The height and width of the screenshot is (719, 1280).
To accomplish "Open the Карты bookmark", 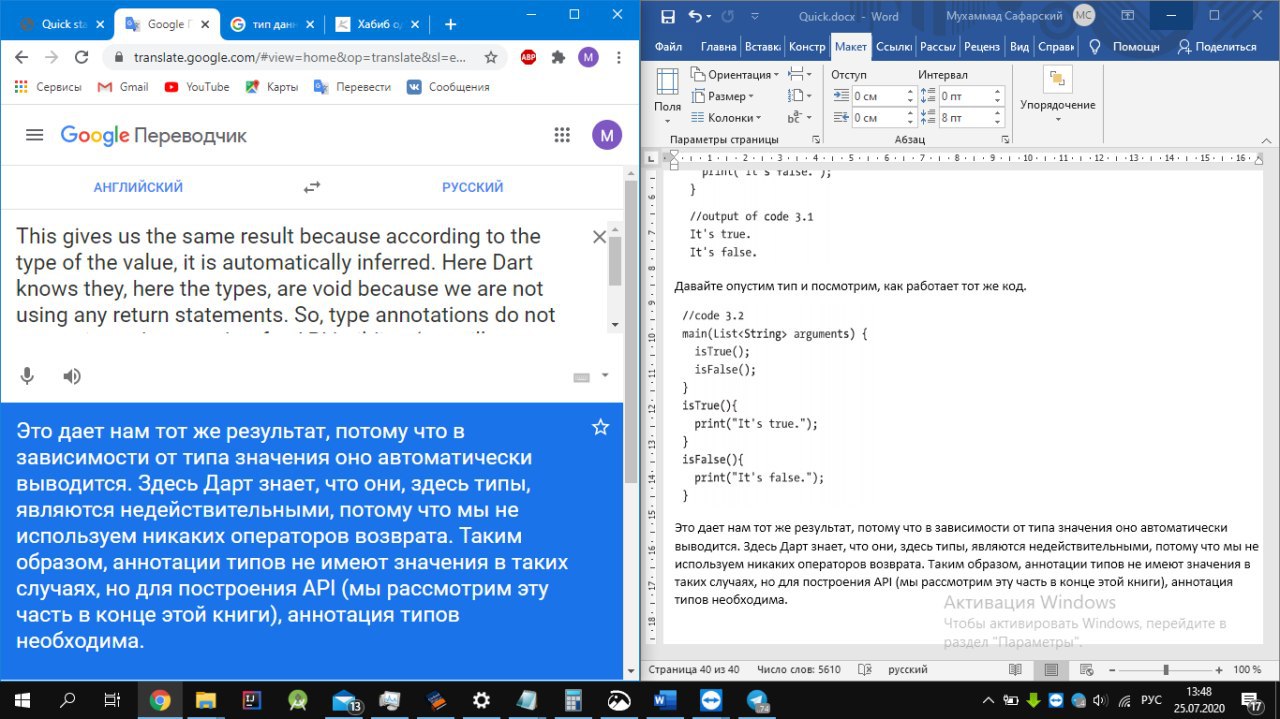I will 271,87.
